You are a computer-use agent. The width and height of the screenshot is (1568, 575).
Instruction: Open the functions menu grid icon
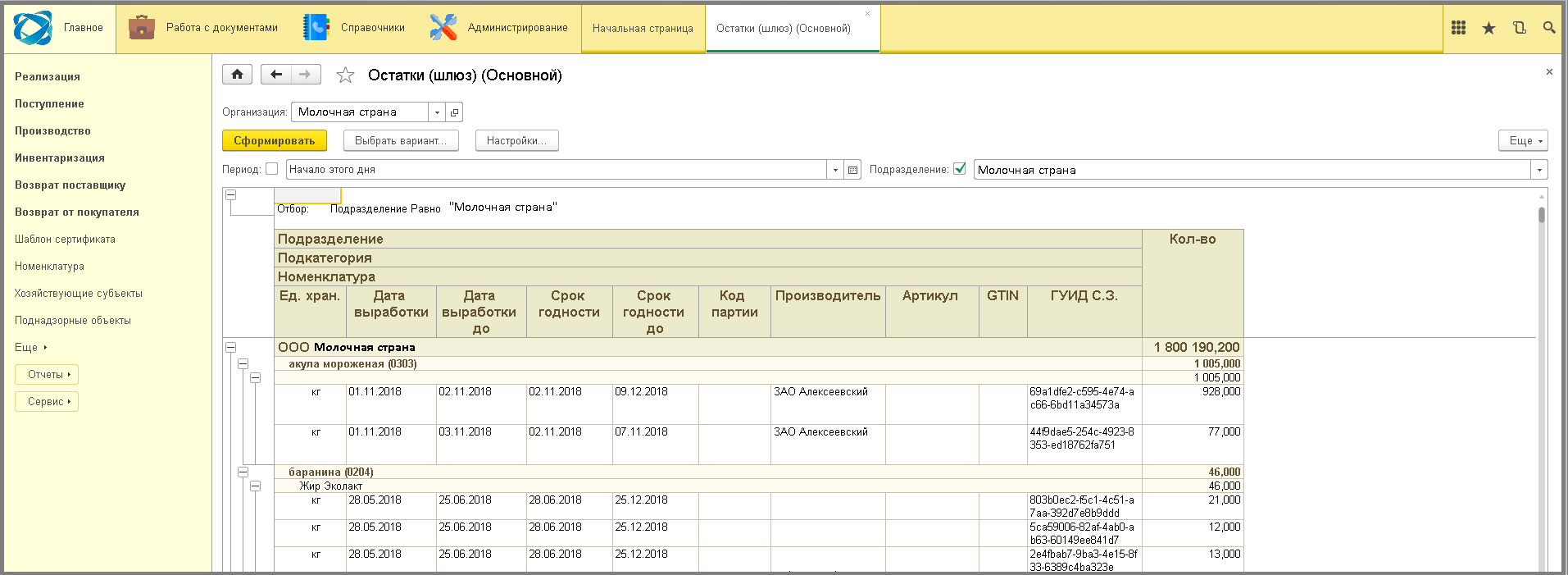click(x=1458, y=28)
